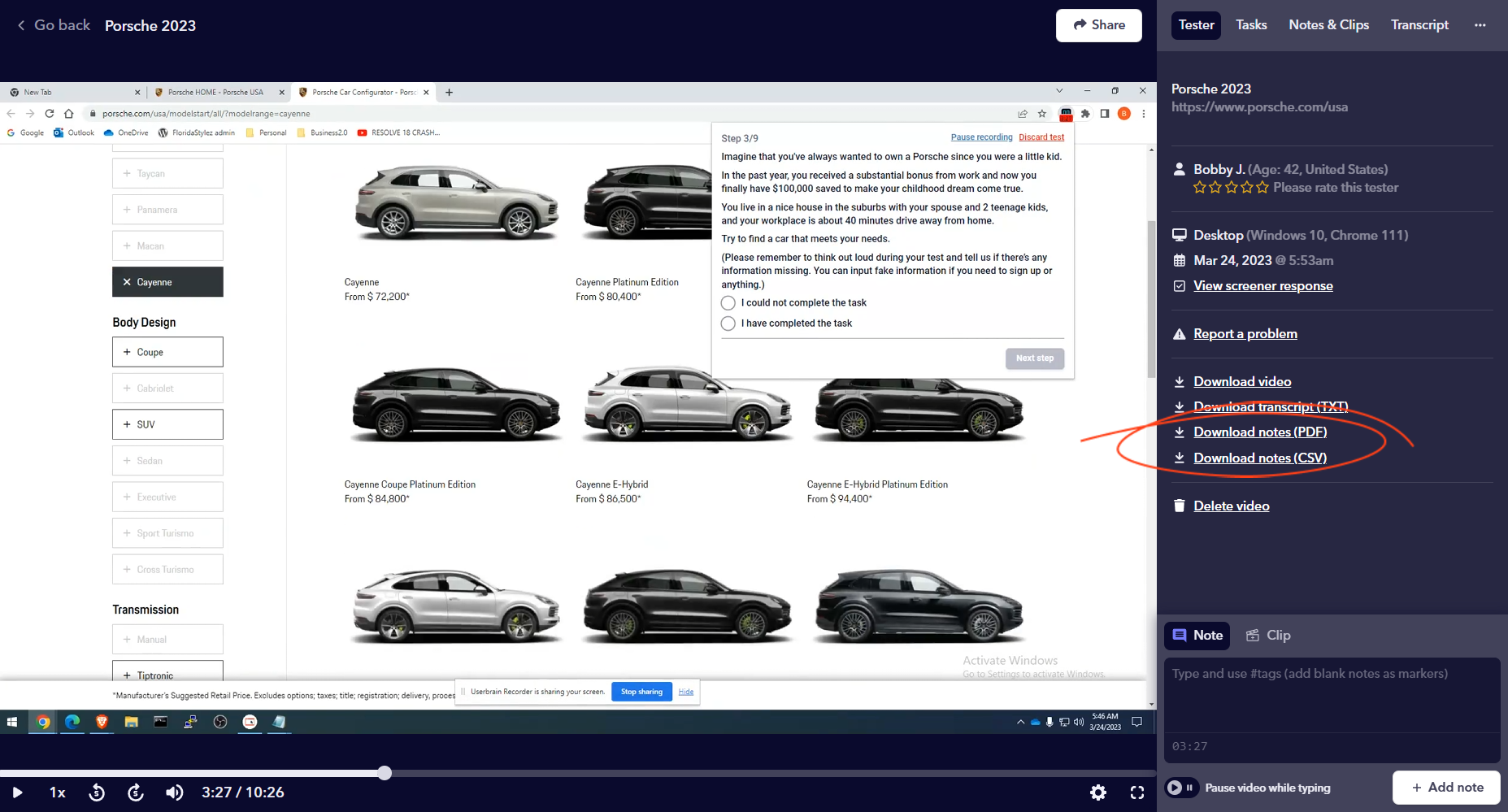The width and height of the screenshot is (1508, 812).
Task: Open video settings gear icon
Action: click(x=1097, y=792)
